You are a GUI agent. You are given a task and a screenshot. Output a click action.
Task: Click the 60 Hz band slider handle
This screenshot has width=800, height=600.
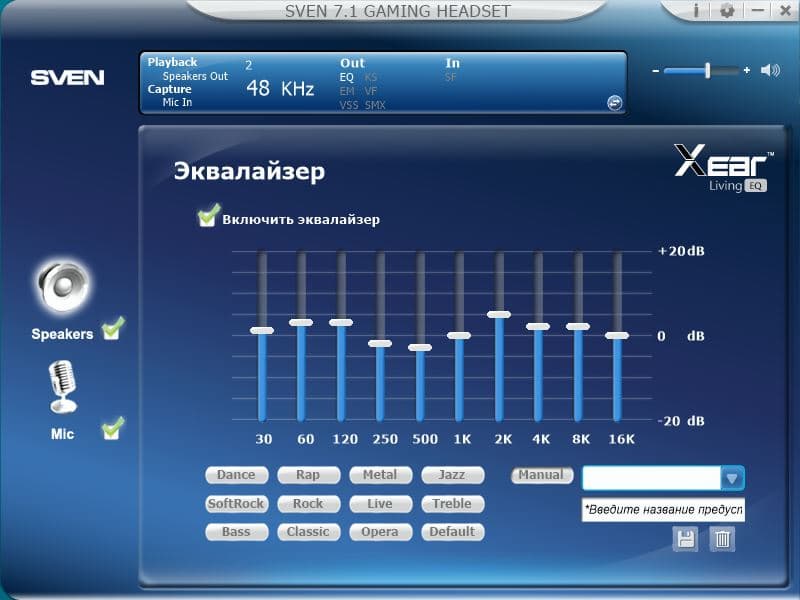coord(301,322)
